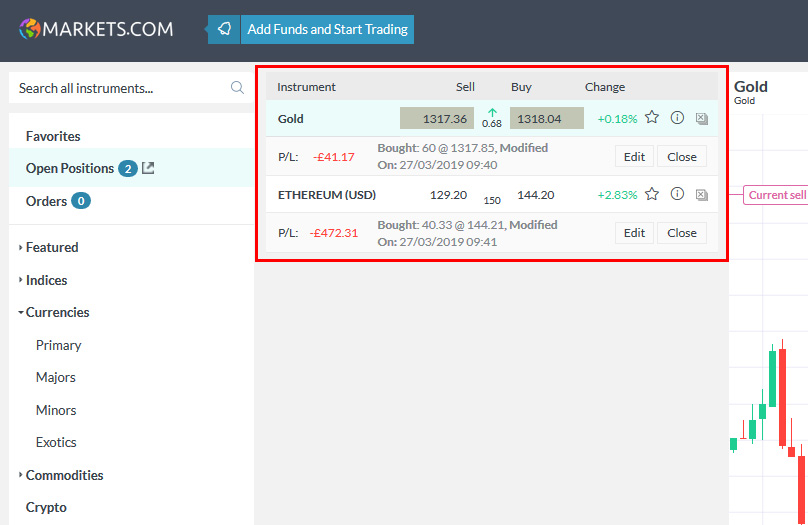Image resolution: width=808 pixels, height=525 pixels.
Task: Close the Gold position
Action: coord(682,157)
